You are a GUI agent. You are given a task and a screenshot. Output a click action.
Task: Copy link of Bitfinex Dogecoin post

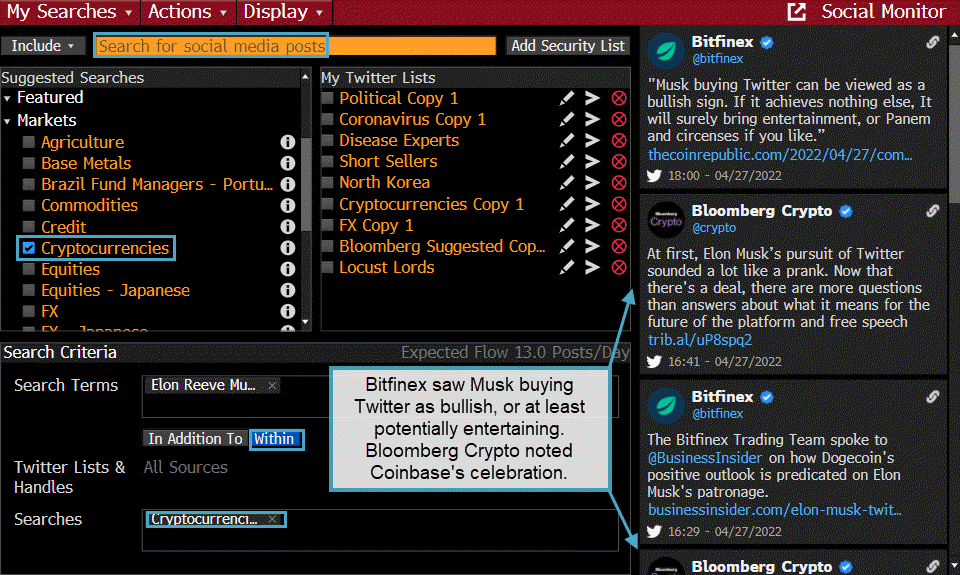932,397
